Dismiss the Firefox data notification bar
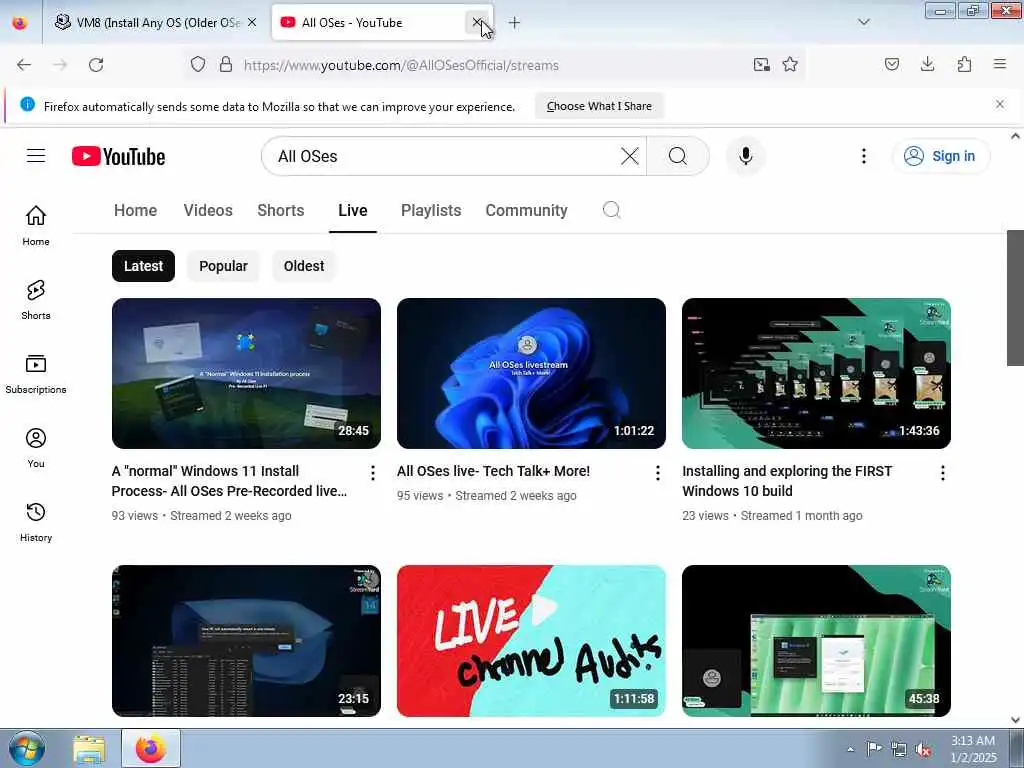 pyautogui.click(x=1000, y=104)
